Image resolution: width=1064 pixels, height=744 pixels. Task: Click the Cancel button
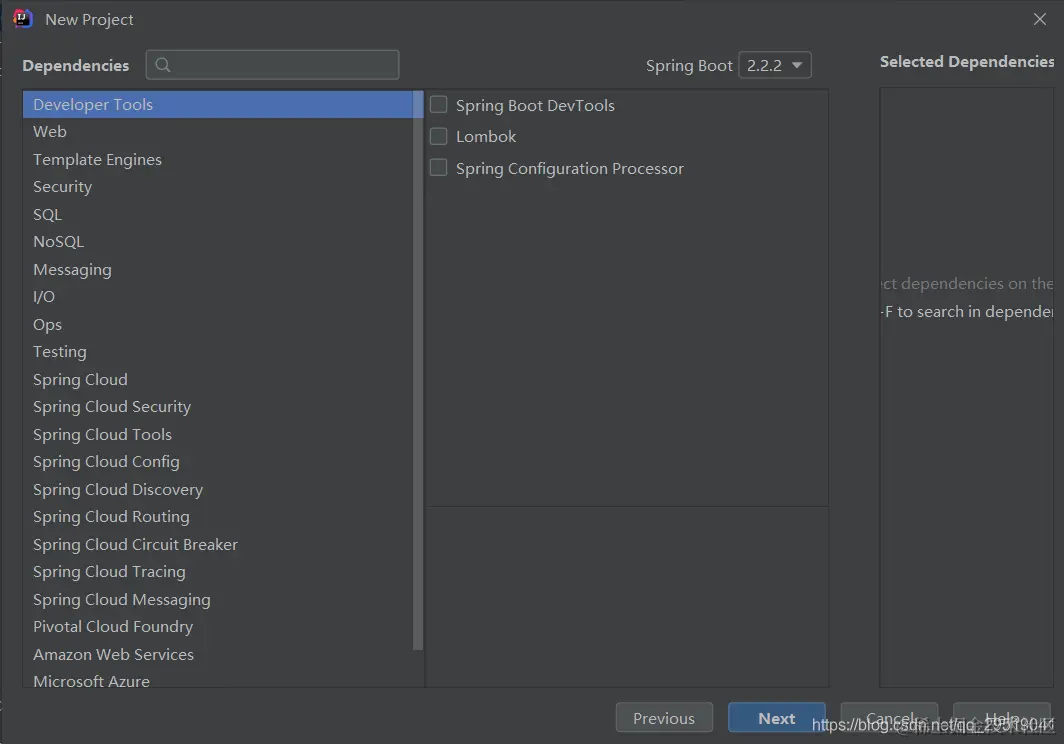(x=889, y=718)
